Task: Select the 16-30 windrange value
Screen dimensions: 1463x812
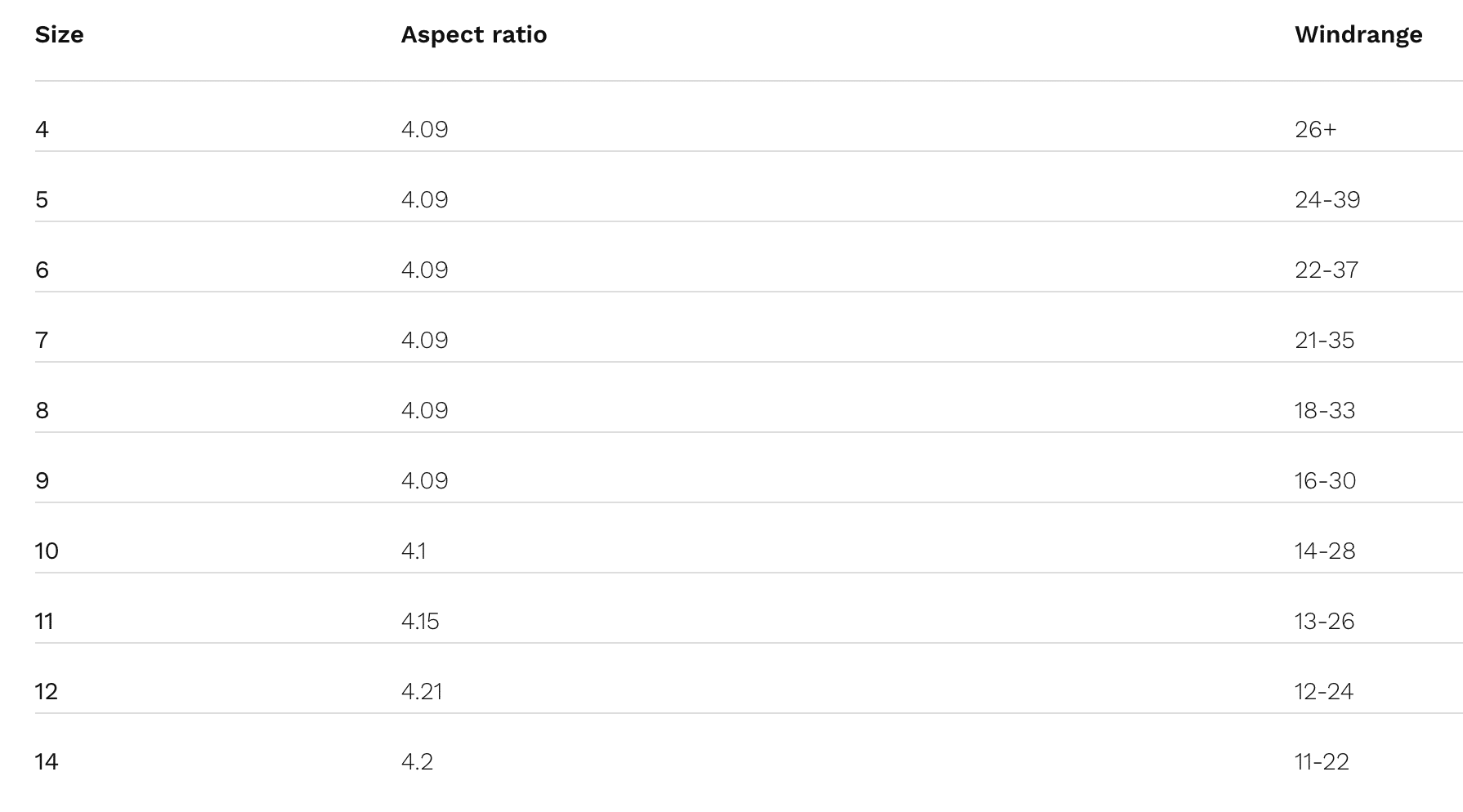Action: point(1324,481)
